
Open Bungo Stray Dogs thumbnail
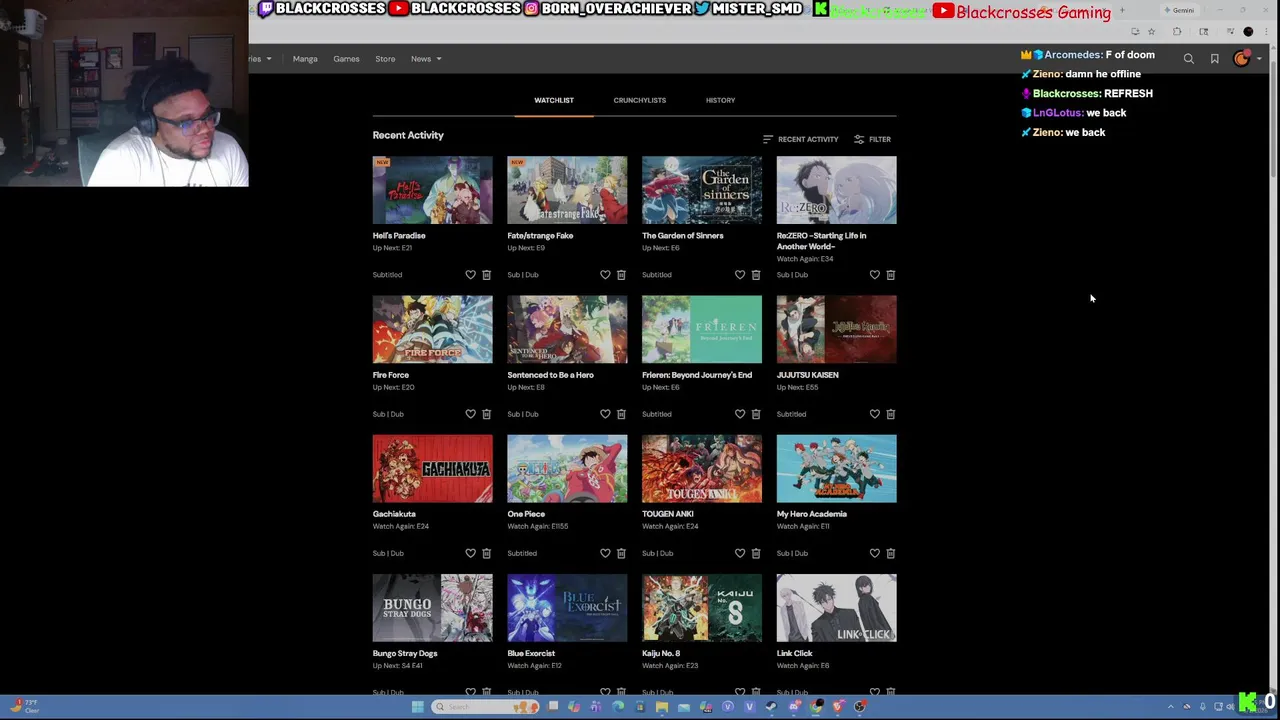pos(432,607)
